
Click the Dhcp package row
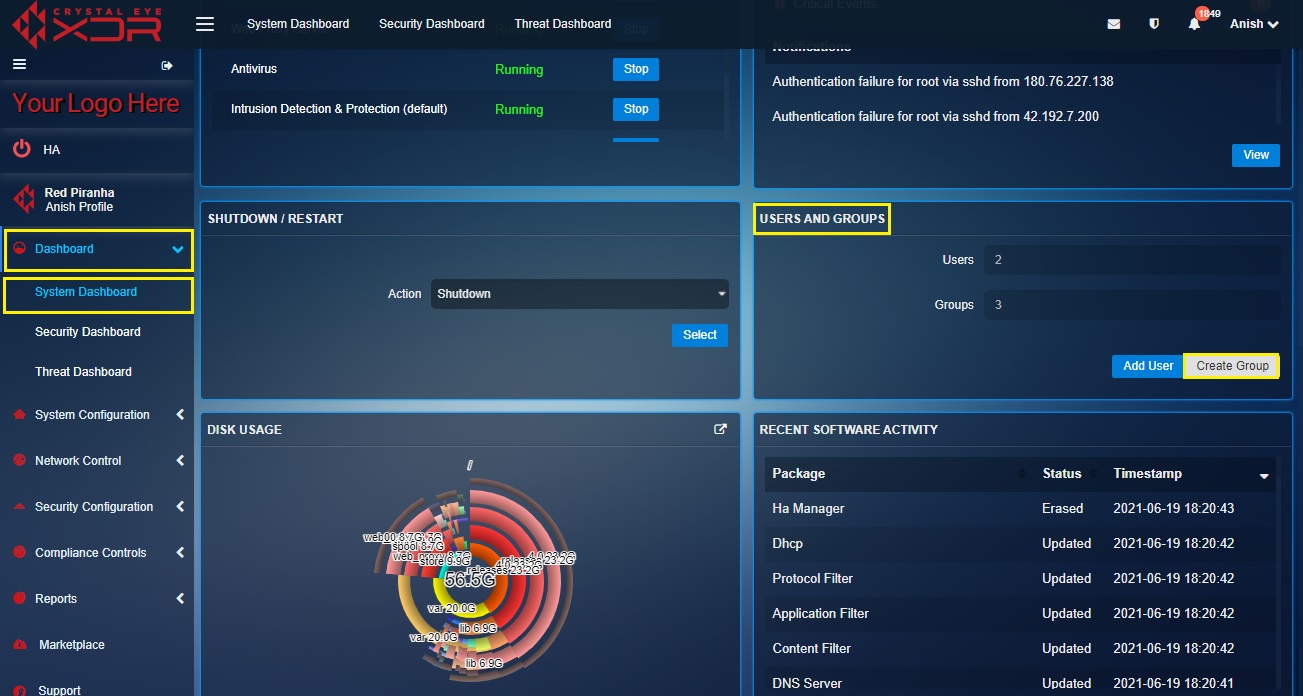coord(1020,544)
